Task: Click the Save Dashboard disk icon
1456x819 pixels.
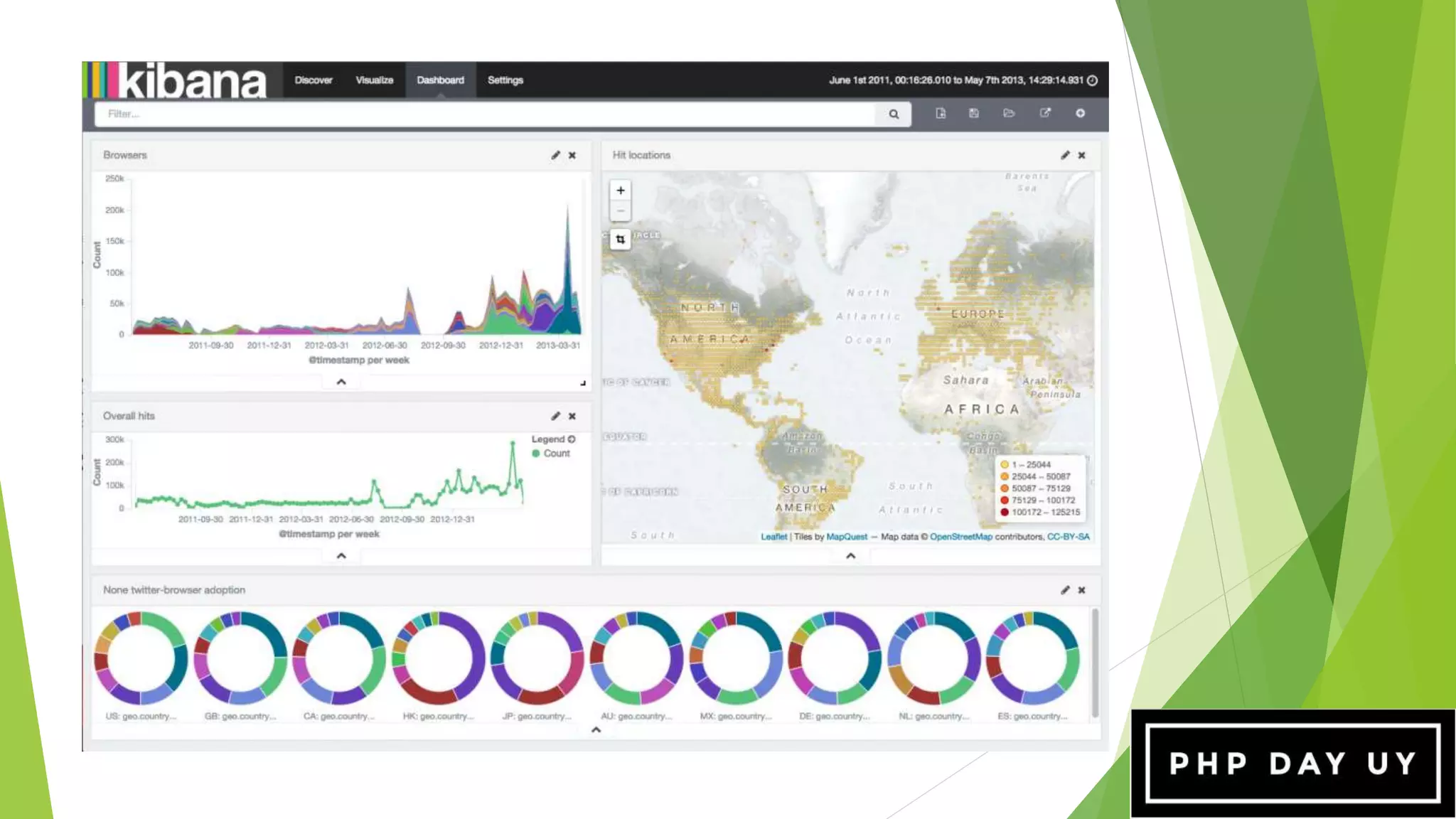Action: [x=974, y=113]
